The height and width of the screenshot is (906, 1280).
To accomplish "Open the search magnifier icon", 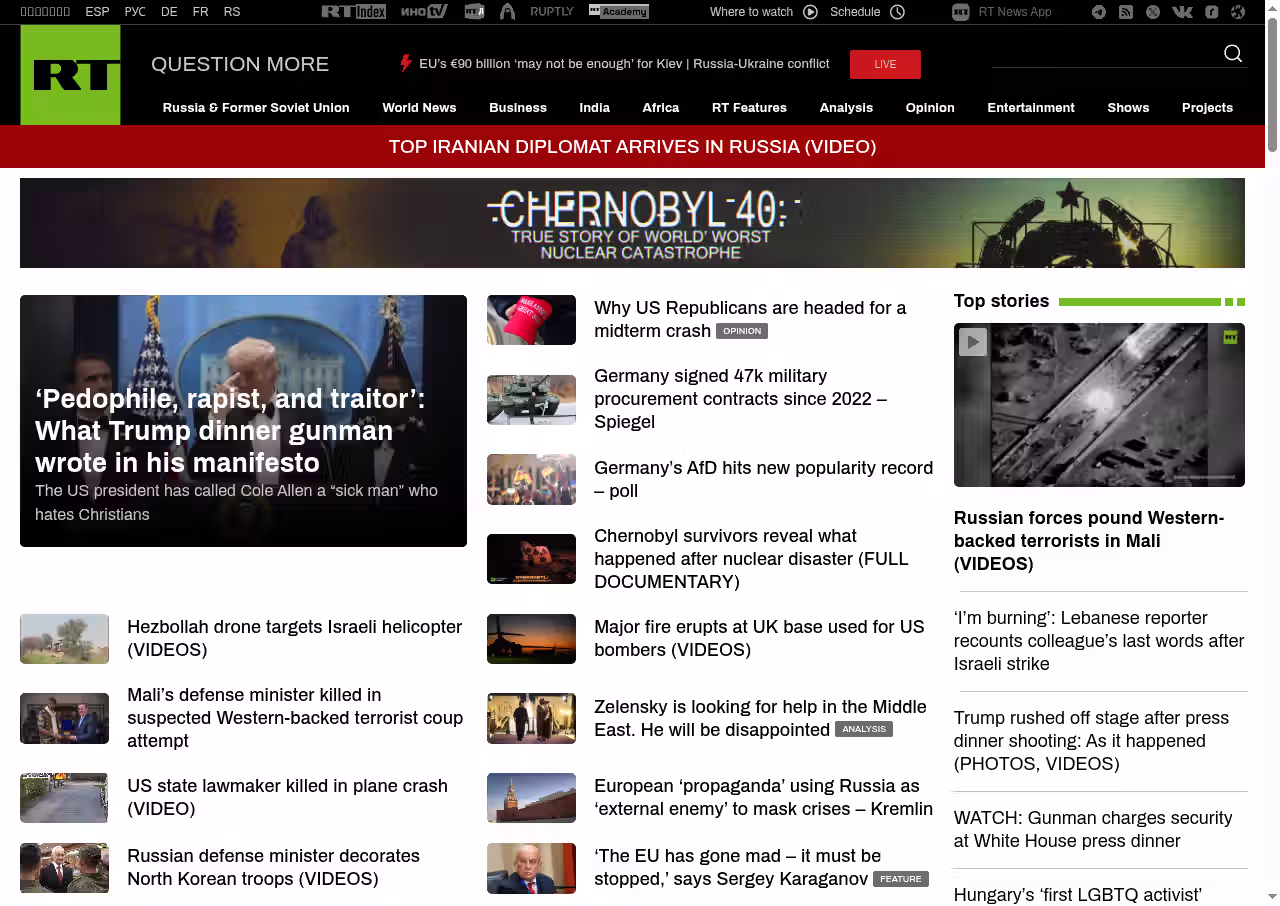I will tap(1233, 54).
